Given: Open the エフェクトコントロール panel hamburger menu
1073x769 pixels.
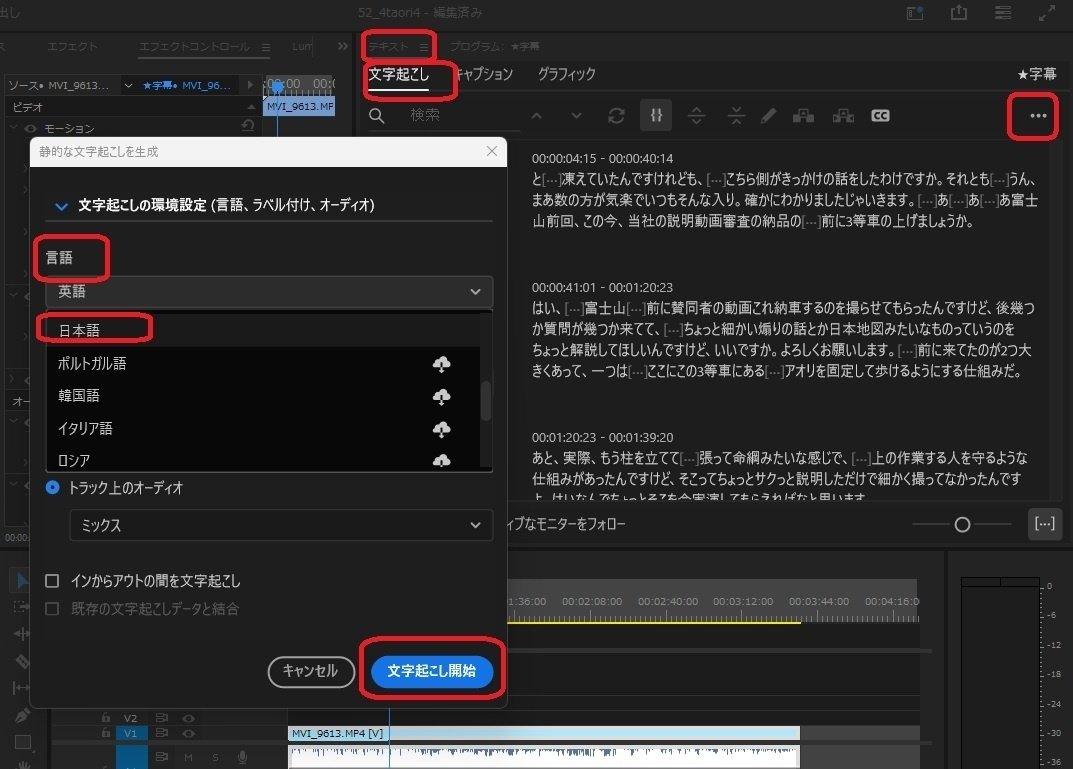Looking at the screenshot, I should pos(266,47).
